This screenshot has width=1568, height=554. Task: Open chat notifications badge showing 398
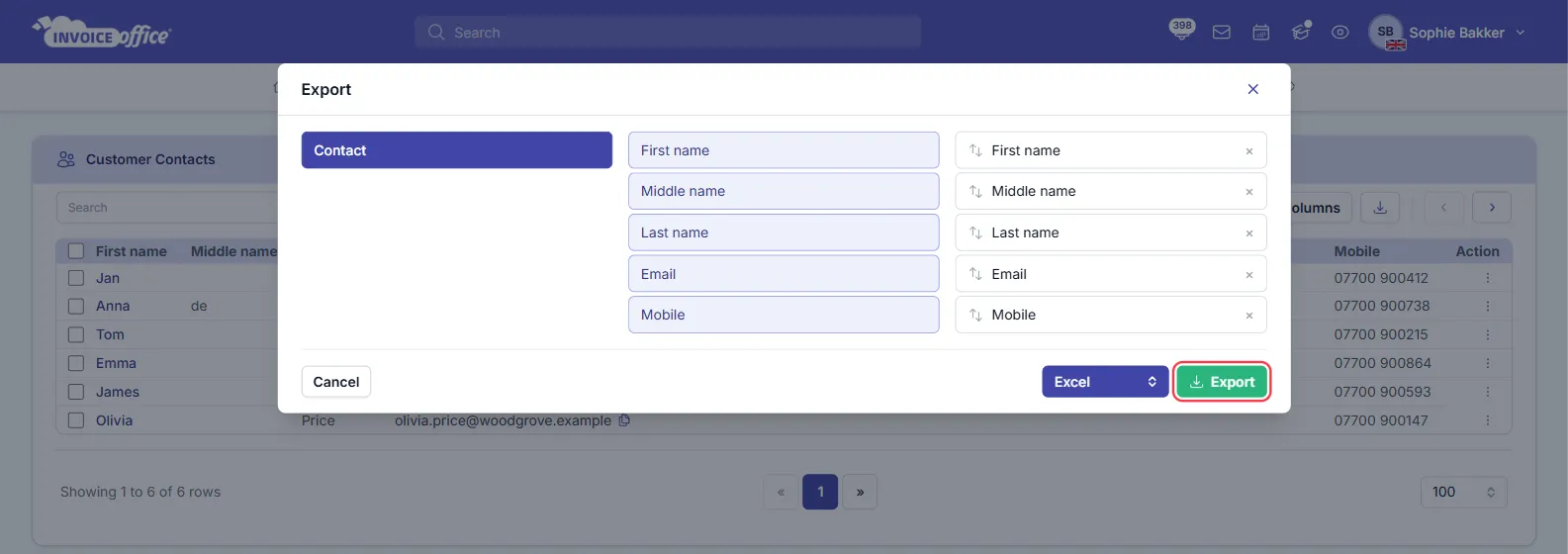coord(1181,30)
